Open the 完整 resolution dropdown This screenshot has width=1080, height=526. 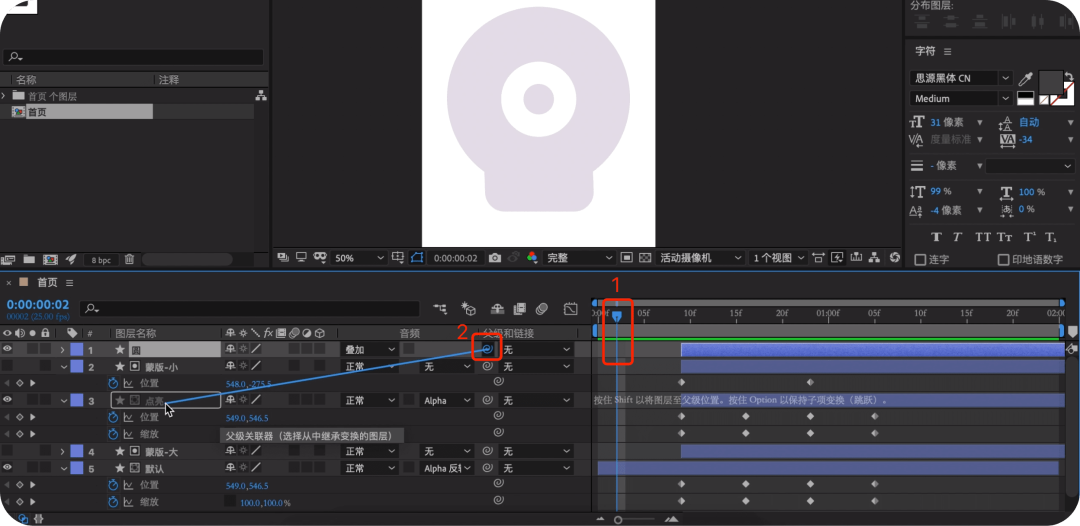tap(579, 257)
